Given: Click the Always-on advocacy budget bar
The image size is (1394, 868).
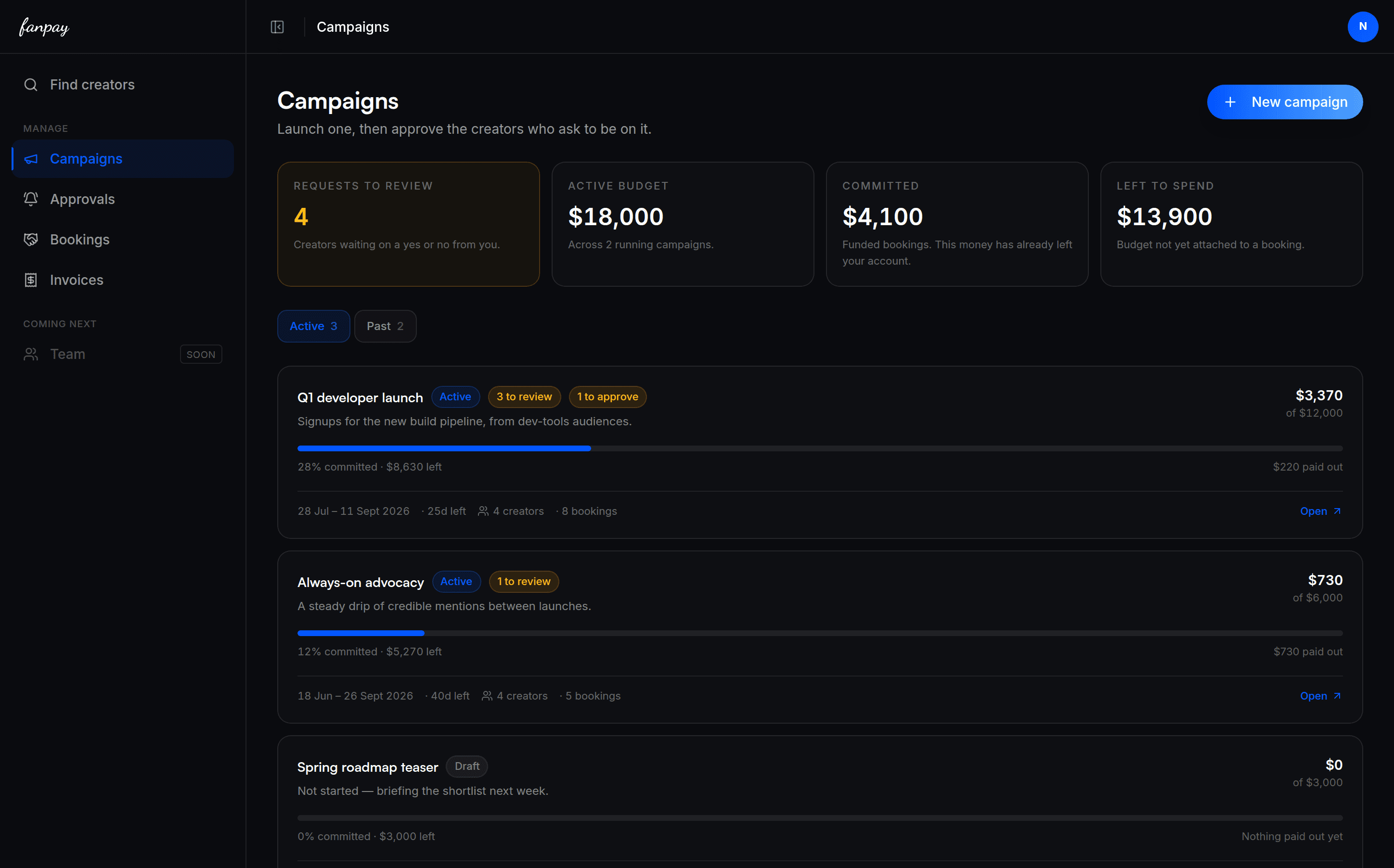Looking at the screenshot, I should point(820,633).
